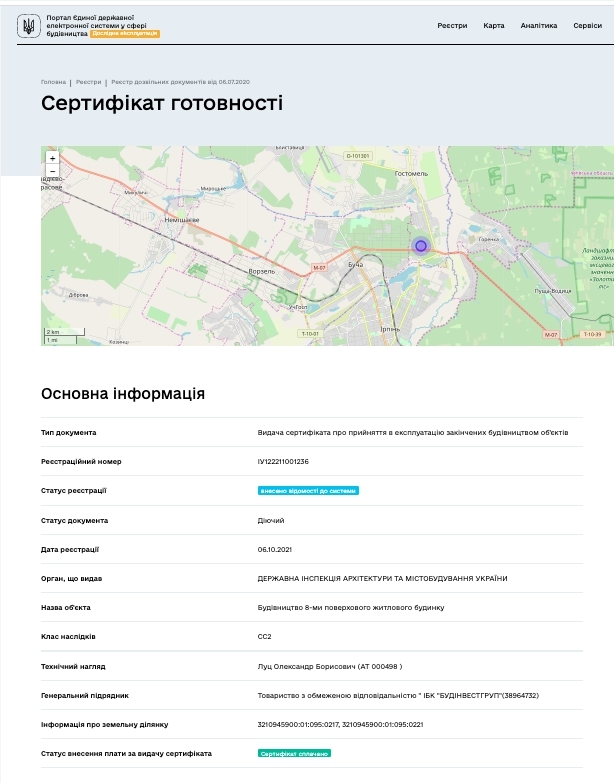The image size is (614, 783).
Task: Select issuing body ДЕРЖАВНА ІНСПЕКЦІЯ АРХІТЕКТУРИ value
Action: (x=382, y=578)
